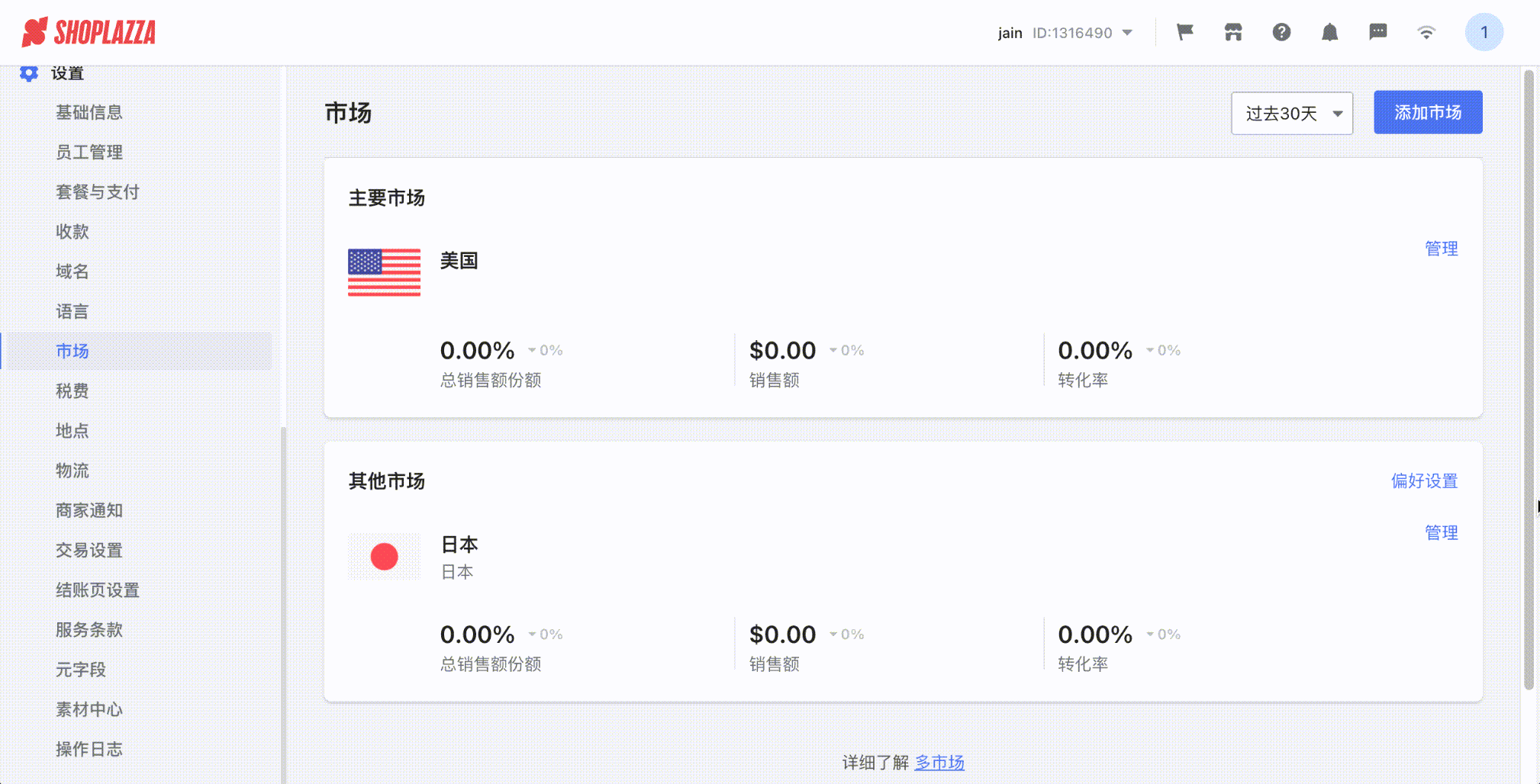Expand the jain store account dropdown
This screenshot has height=784, width=1540.
1065,33
